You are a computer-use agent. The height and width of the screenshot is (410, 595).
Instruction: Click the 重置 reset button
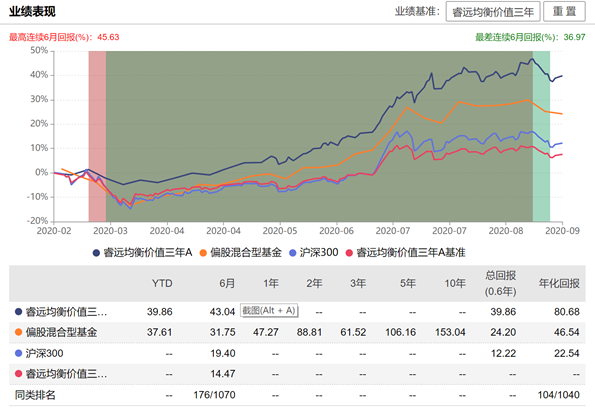pyautogui.click(x=564, y=12)
